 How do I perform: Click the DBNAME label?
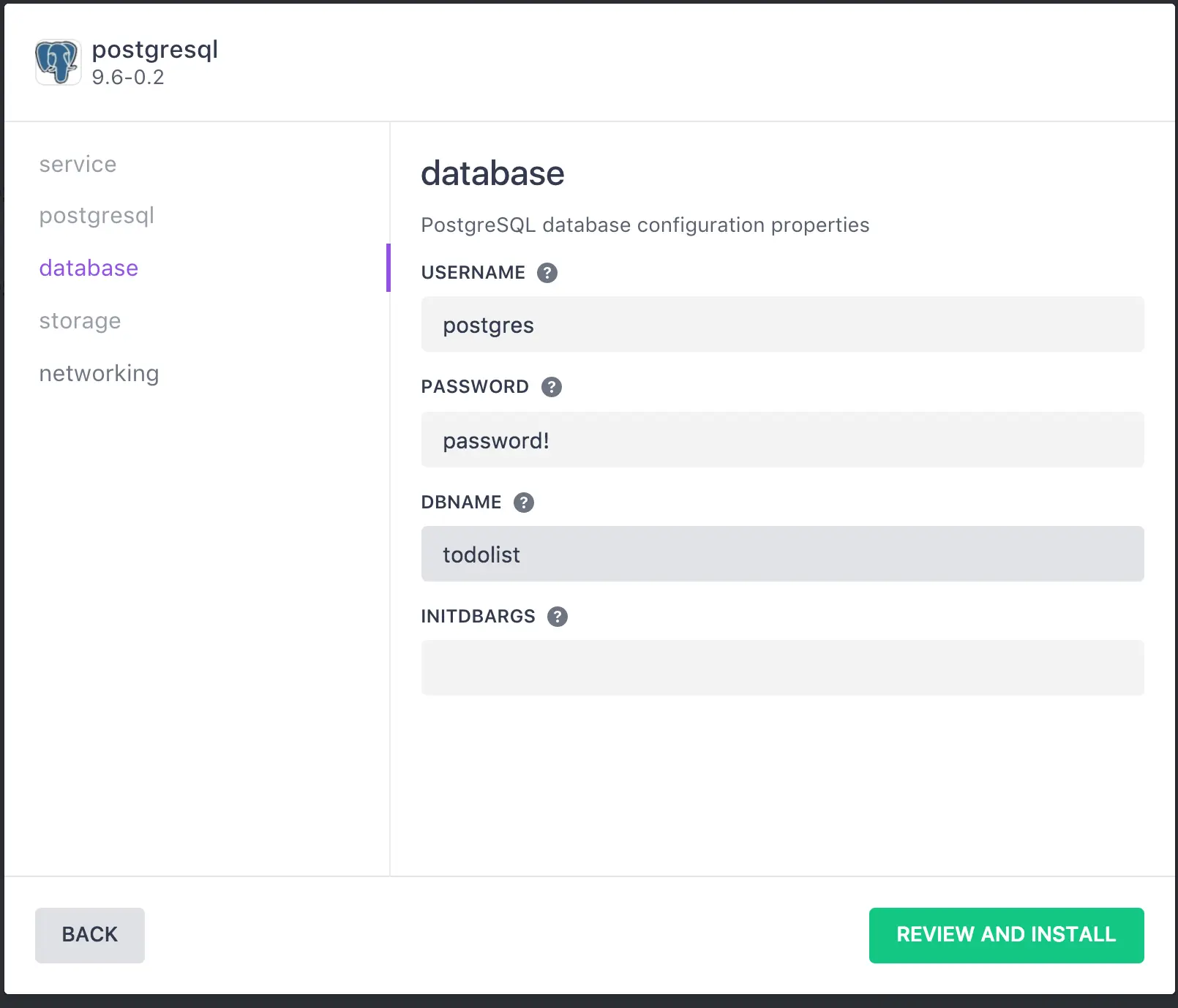(461, 503)
